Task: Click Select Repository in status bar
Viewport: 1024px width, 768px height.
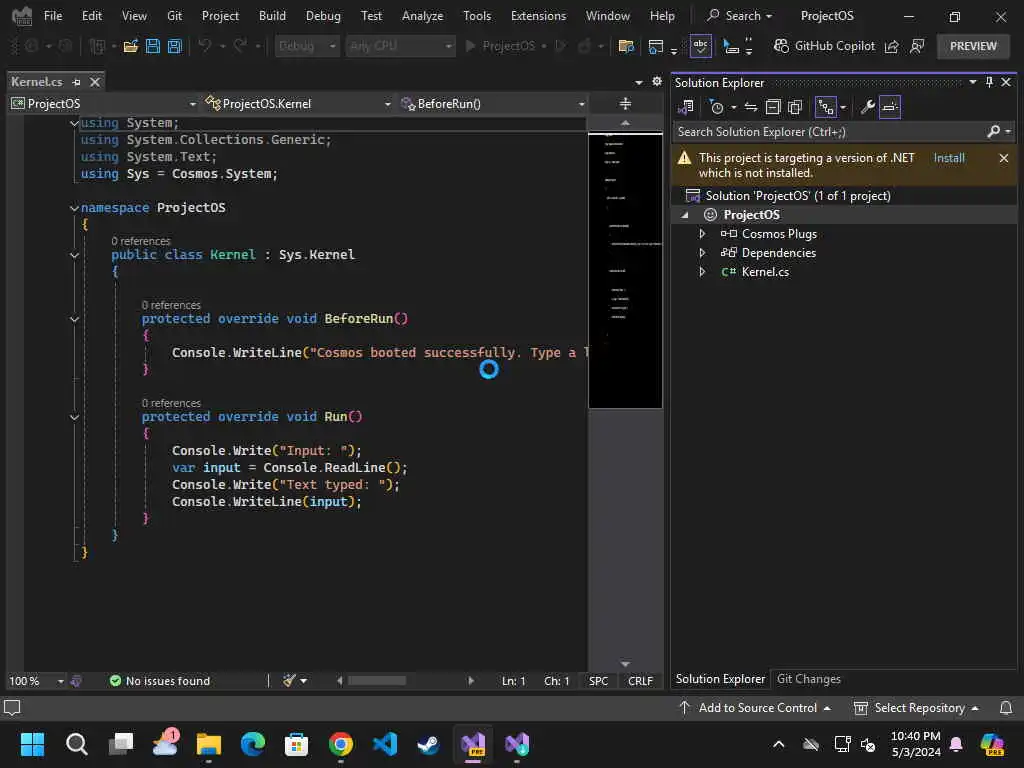Action: pyautogui.click(x=916, y=708)
